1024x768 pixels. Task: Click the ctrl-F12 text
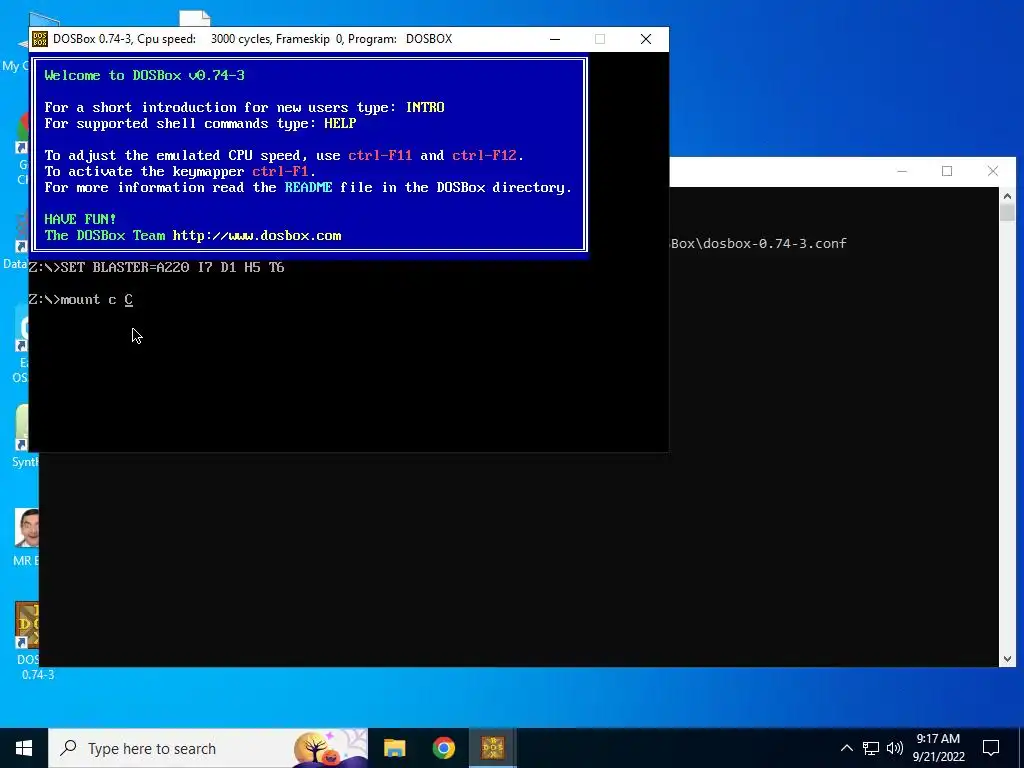tap(484, 155)
